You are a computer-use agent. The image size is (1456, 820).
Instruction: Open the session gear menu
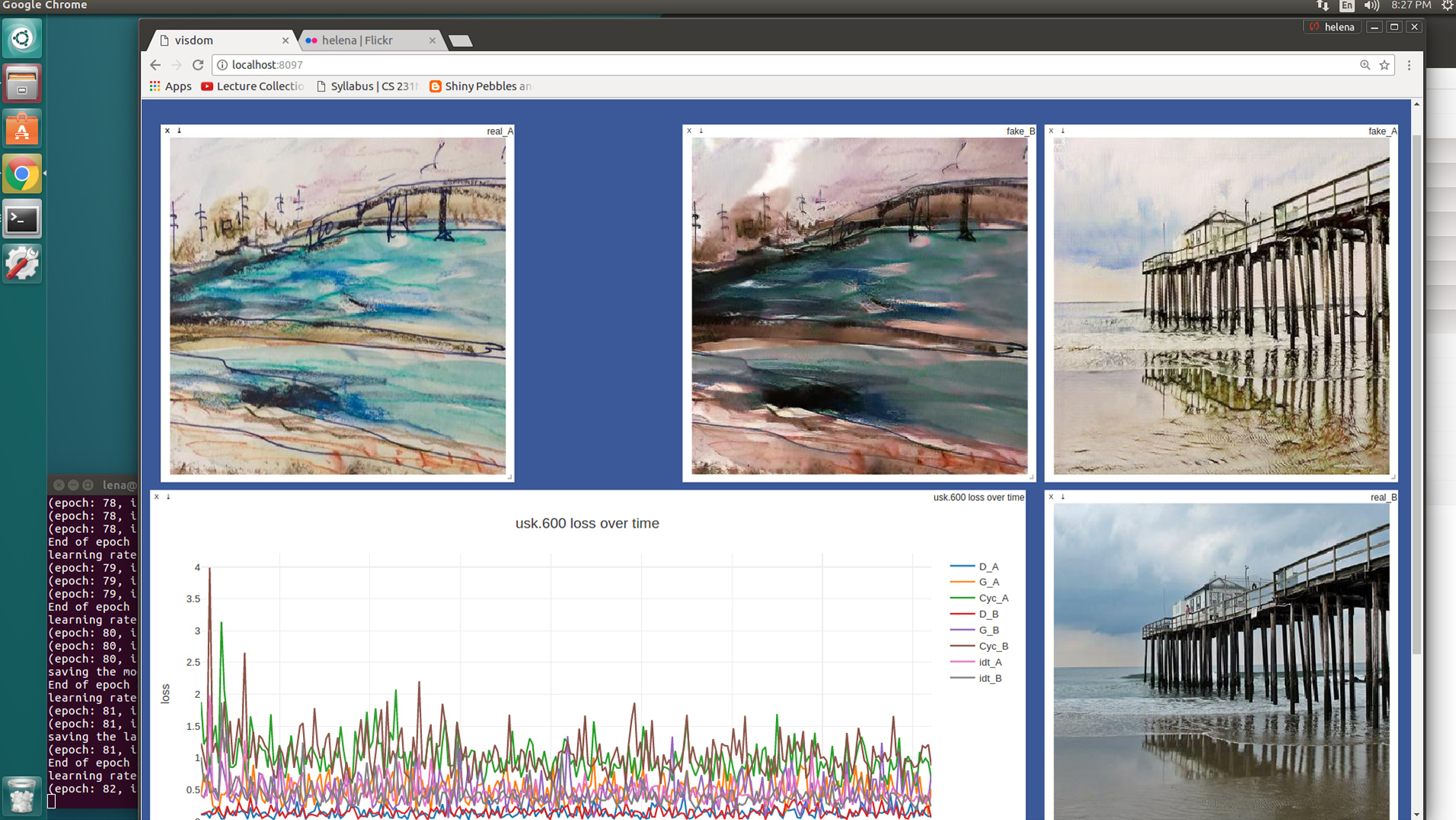point(1446,5)
